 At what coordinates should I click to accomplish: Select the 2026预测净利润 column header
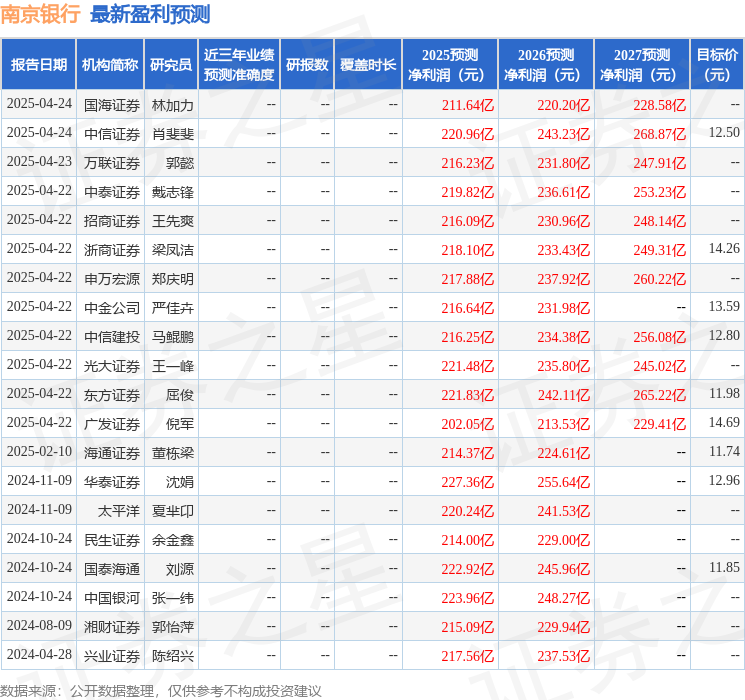(x=546, y=64)
